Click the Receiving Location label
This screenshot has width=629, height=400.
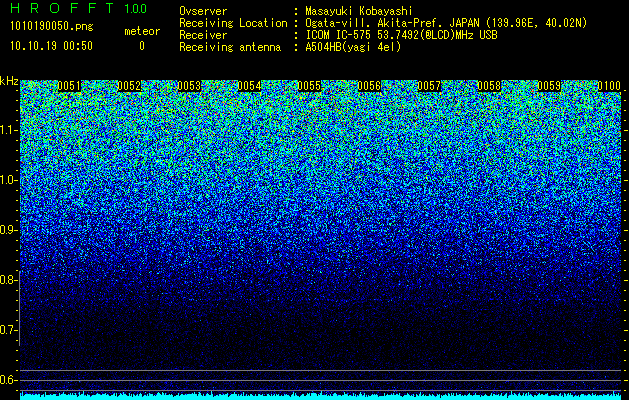(x=233, y=23)
